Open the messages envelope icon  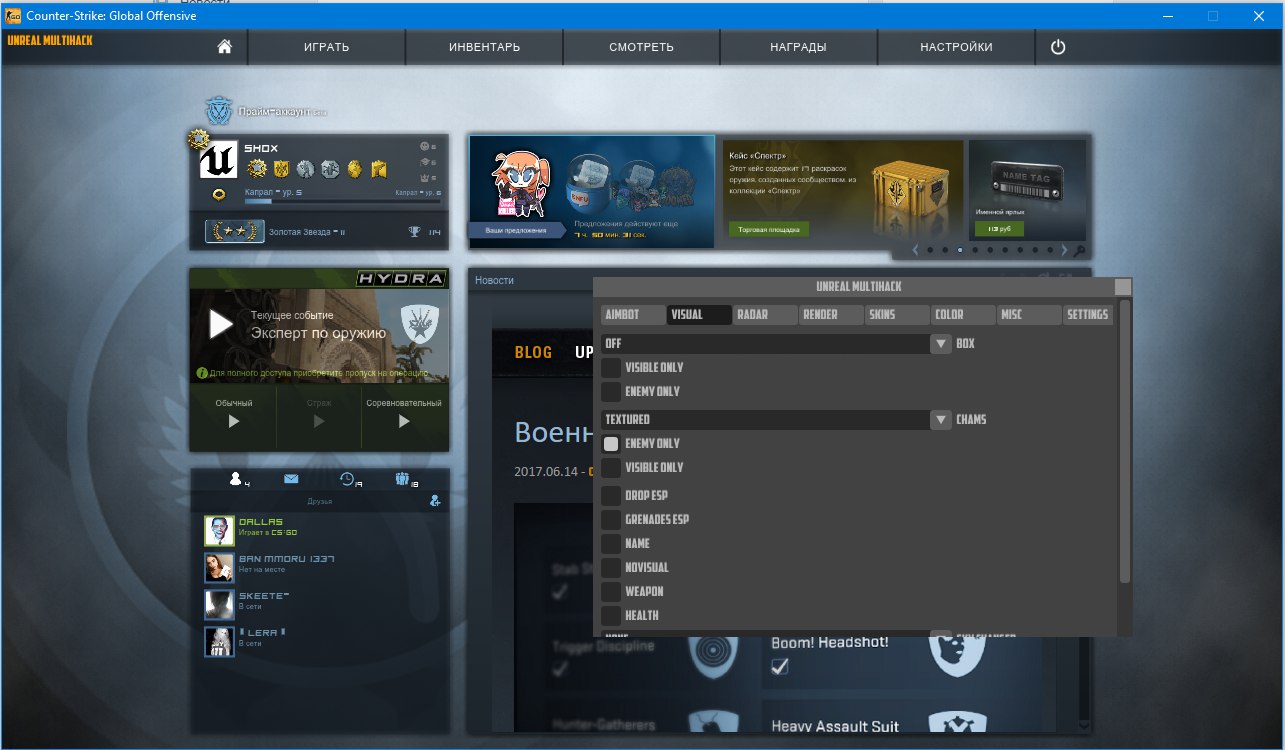[291, 479]
